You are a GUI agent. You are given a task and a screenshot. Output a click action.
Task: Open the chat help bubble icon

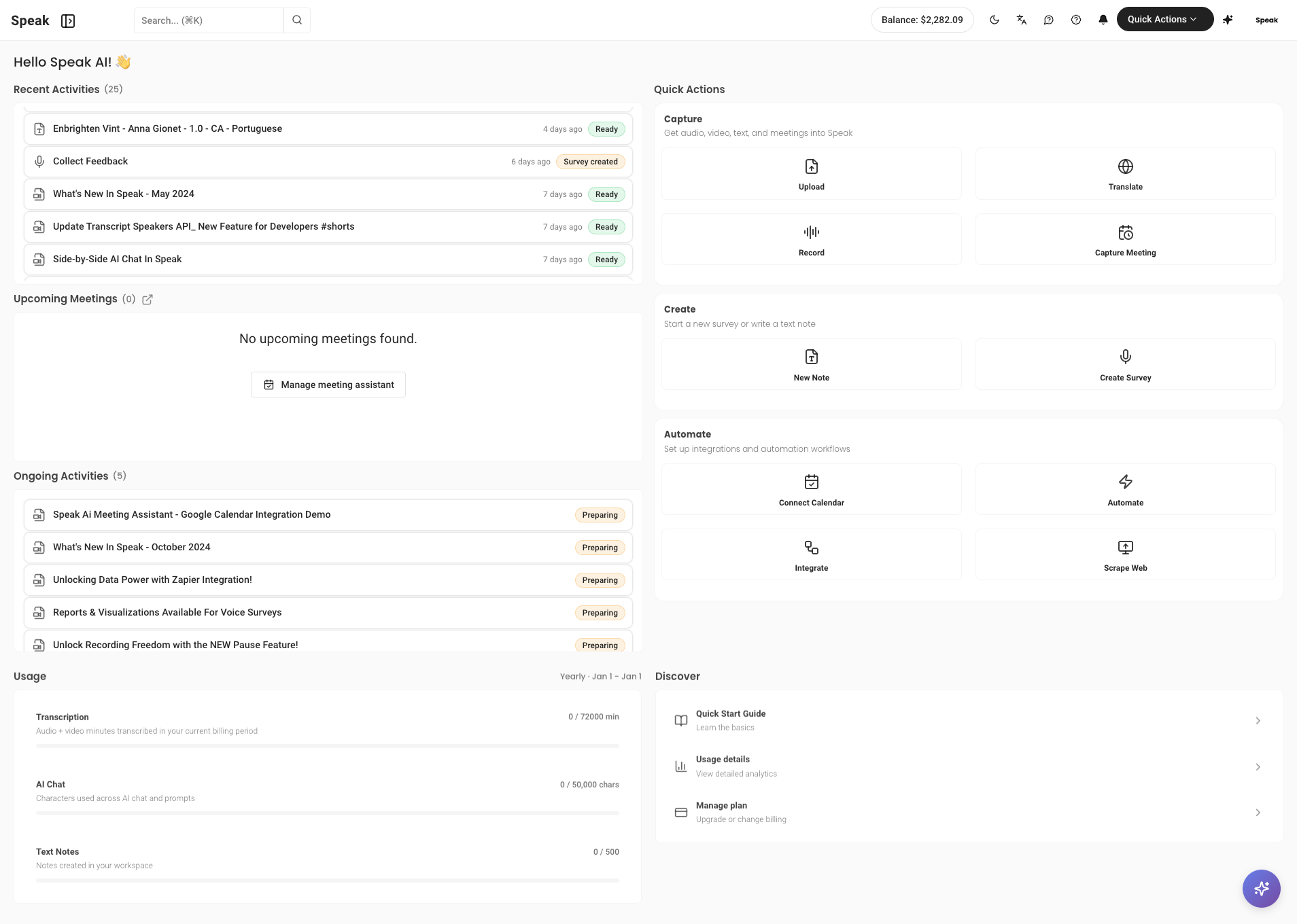point(1049,20)
